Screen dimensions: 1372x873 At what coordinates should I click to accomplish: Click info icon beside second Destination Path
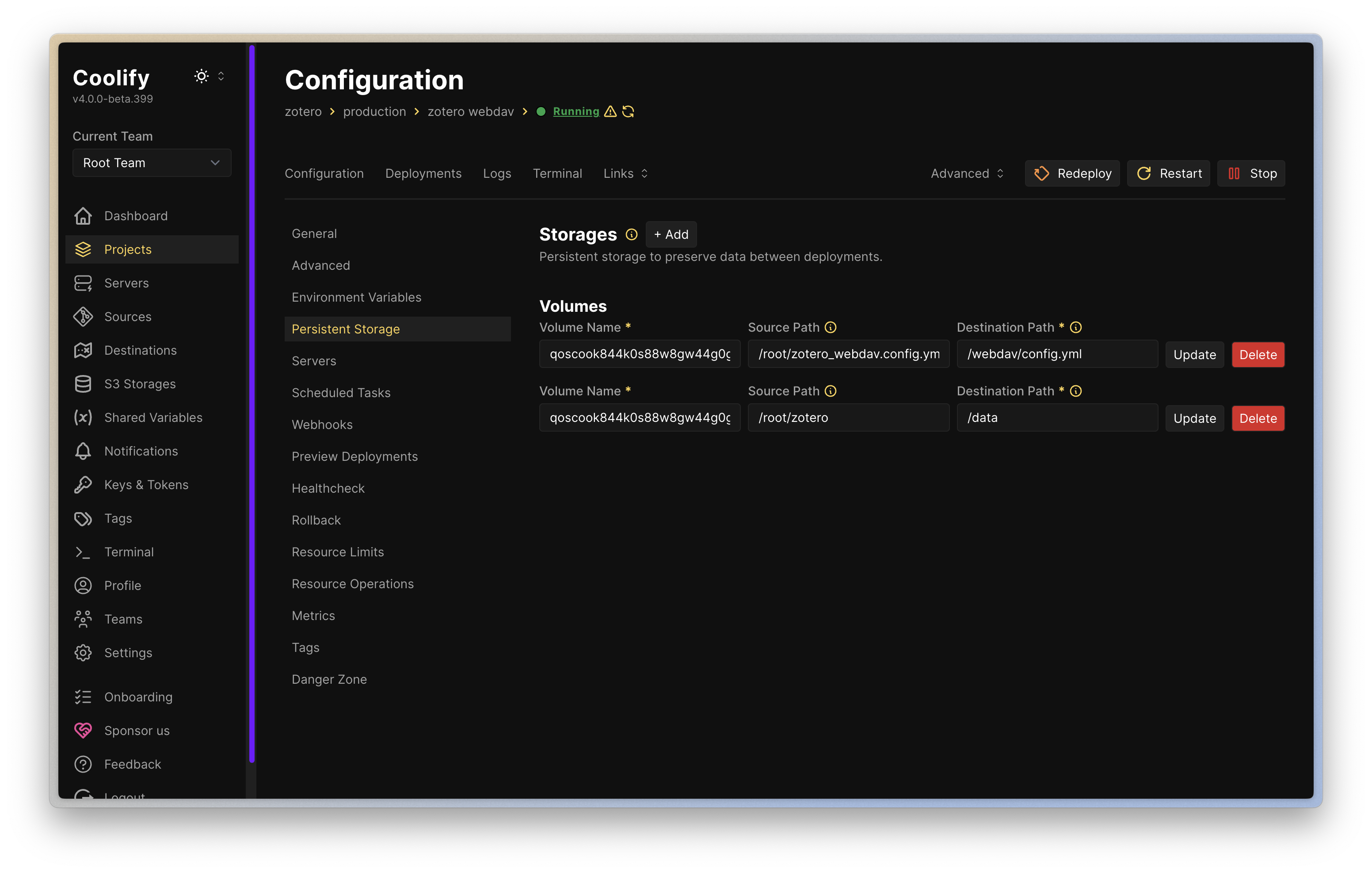pos(1076,391)
